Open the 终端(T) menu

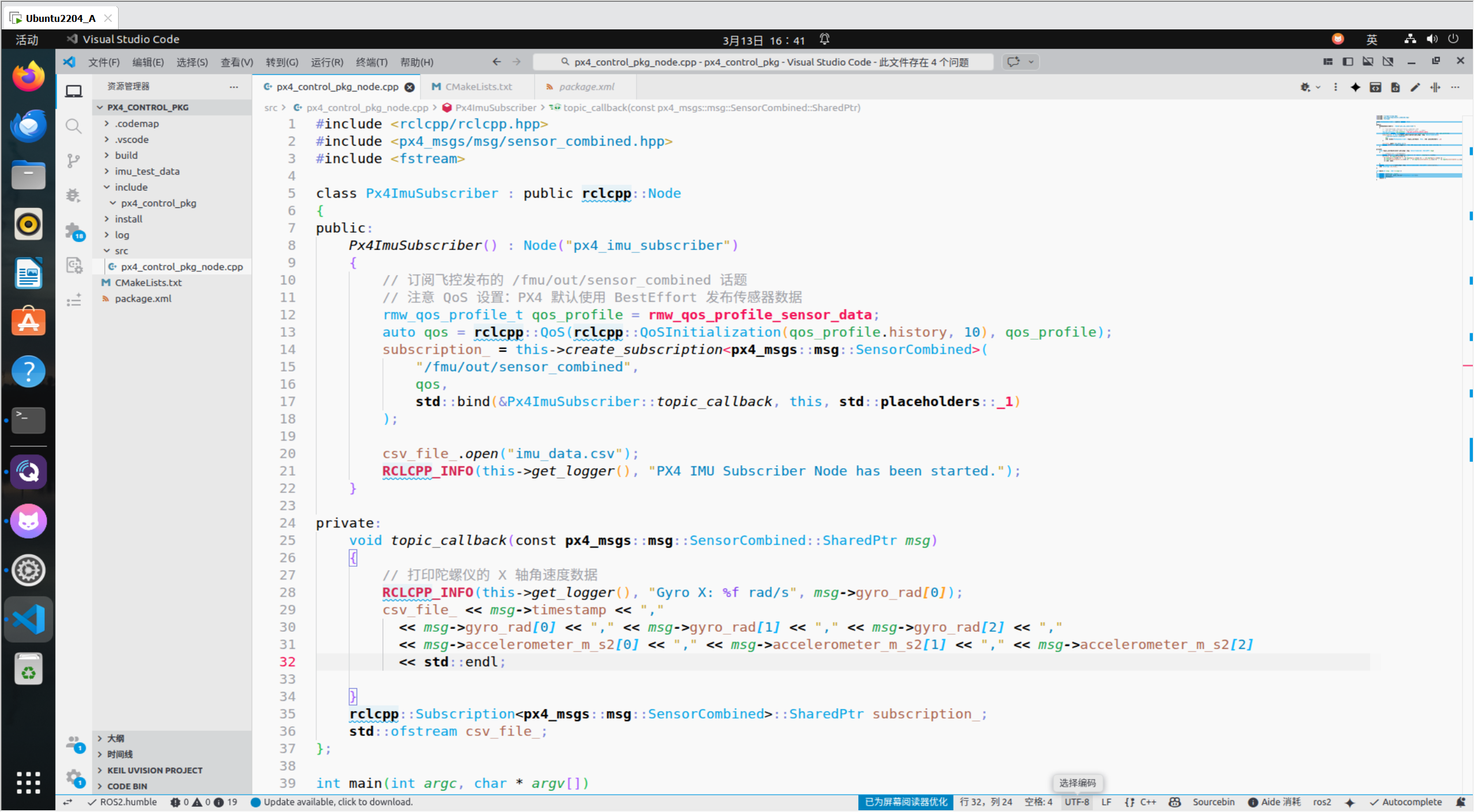pos(372,62)
